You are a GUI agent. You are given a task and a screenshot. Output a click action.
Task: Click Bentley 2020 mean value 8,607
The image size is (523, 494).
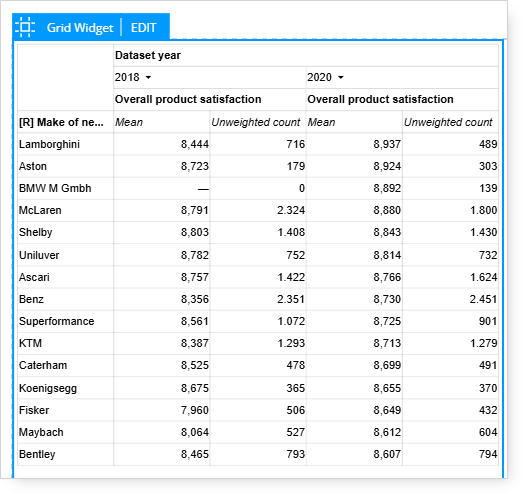(x=387, y=454)
